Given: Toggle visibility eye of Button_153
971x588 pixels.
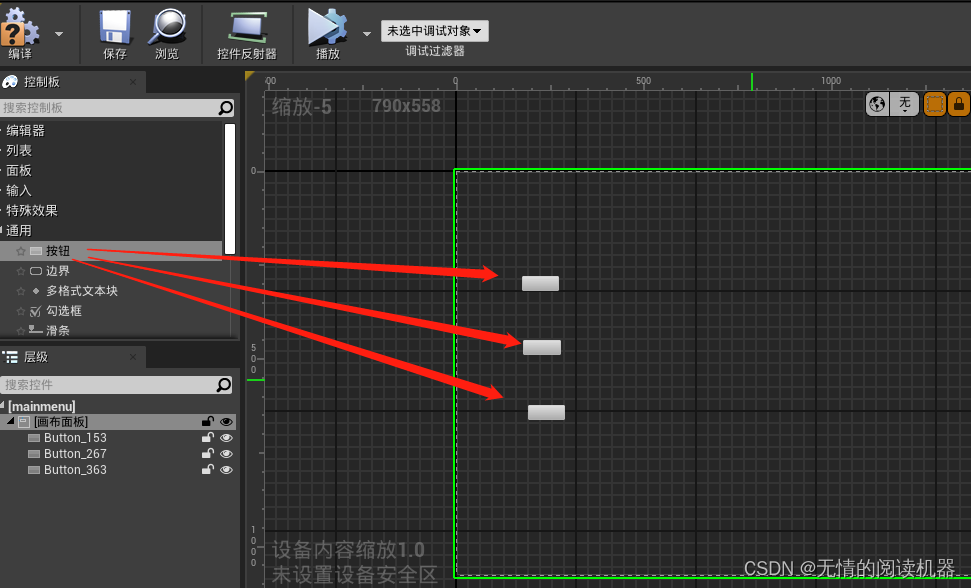Looking at the screenshot, I should point(227,437).
